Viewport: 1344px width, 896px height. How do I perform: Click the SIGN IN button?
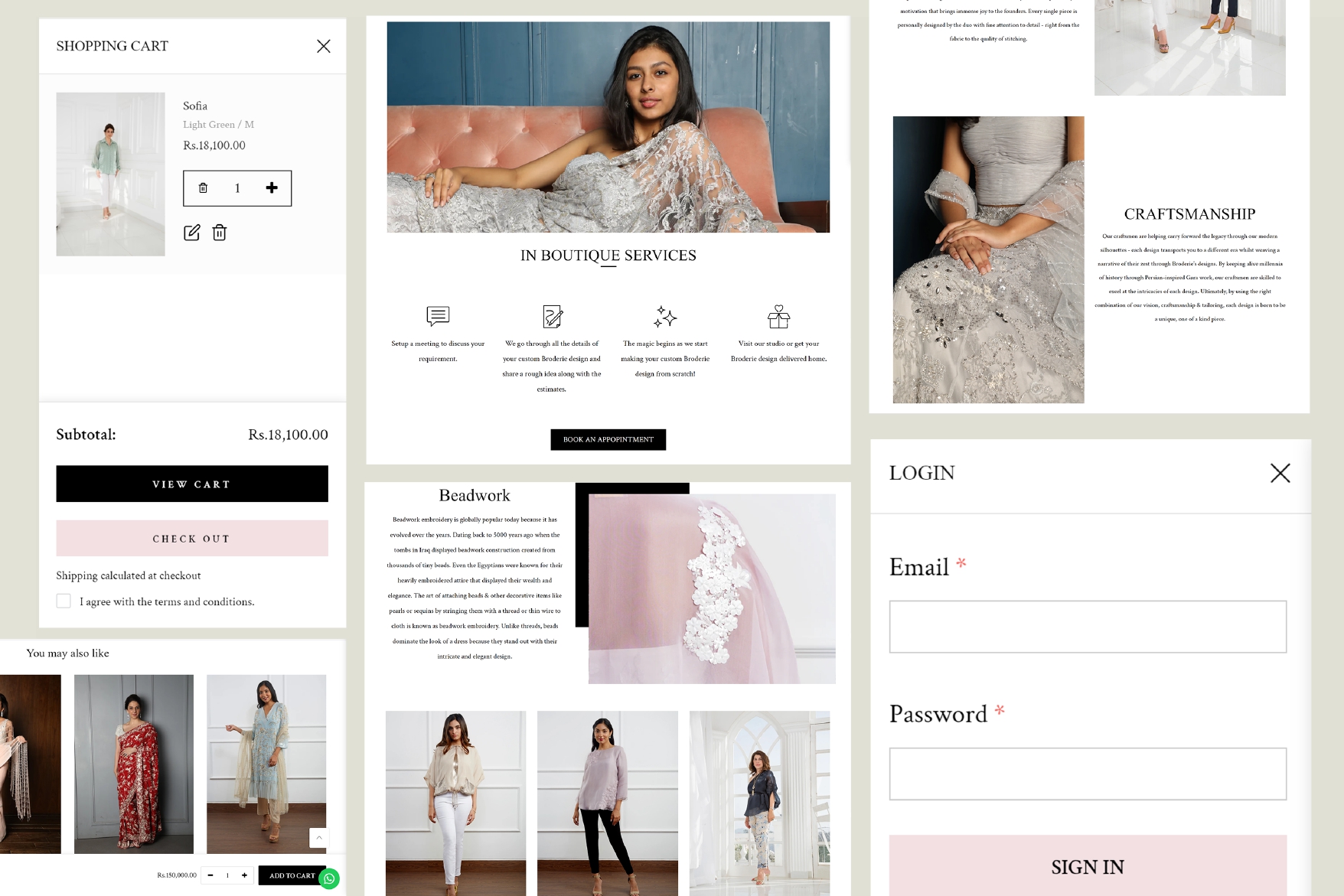[x=1087, y=866]
